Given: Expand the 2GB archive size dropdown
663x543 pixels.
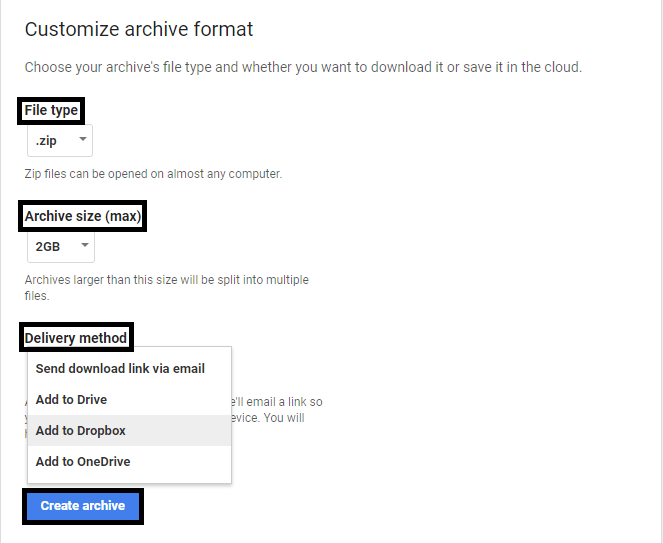Looking at the screenshot, I should 60,245.
